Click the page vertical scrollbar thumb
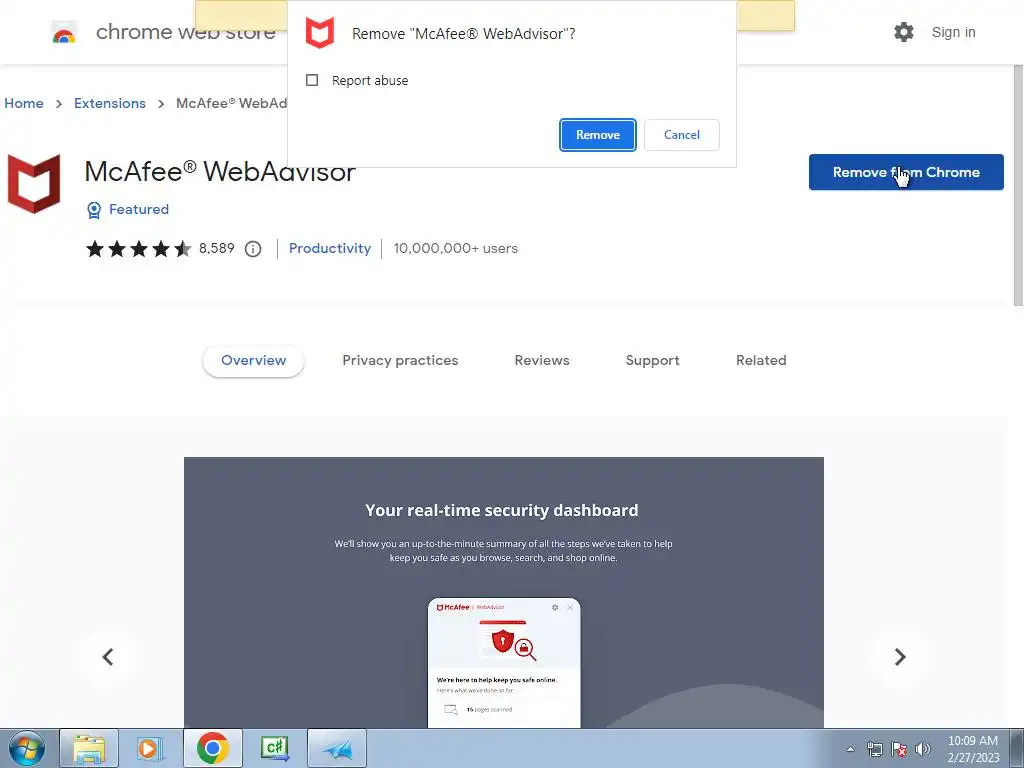 [1018, 185]
